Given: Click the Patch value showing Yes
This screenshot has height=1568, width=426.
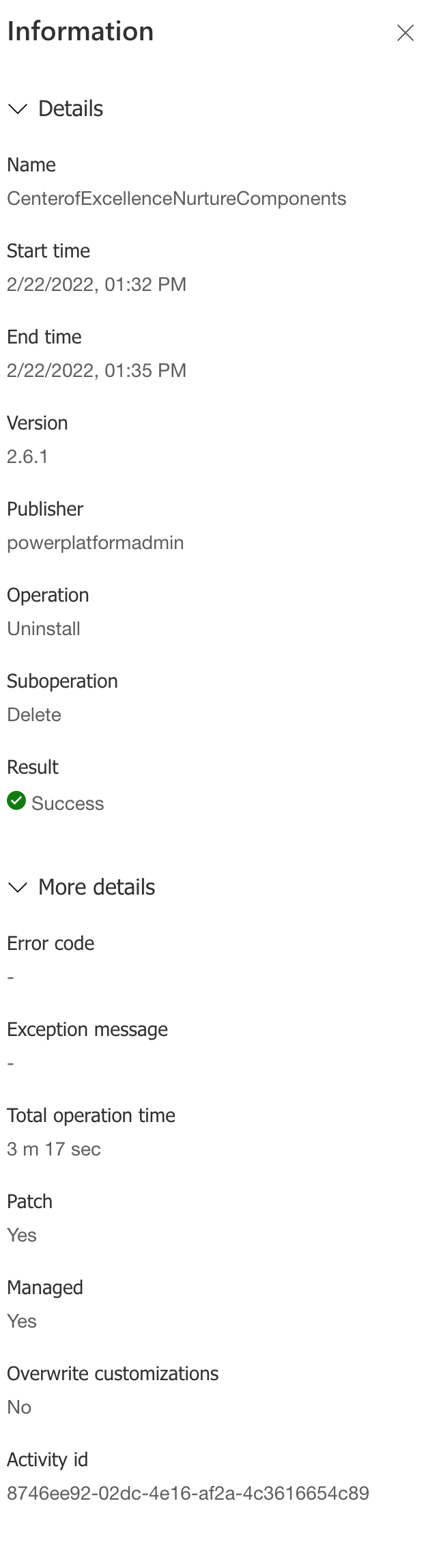Looking at the screenshot, I should click(21, 1235).
